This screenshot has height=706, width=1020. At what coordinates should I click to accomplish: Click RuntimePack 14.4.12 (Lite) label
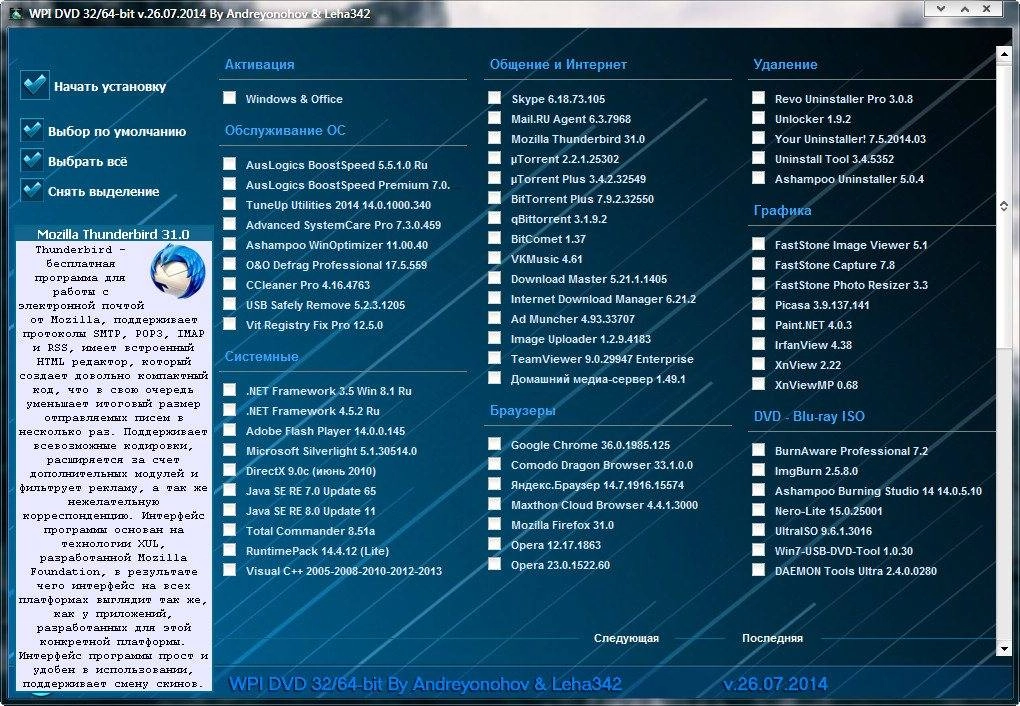pos(317,552)
